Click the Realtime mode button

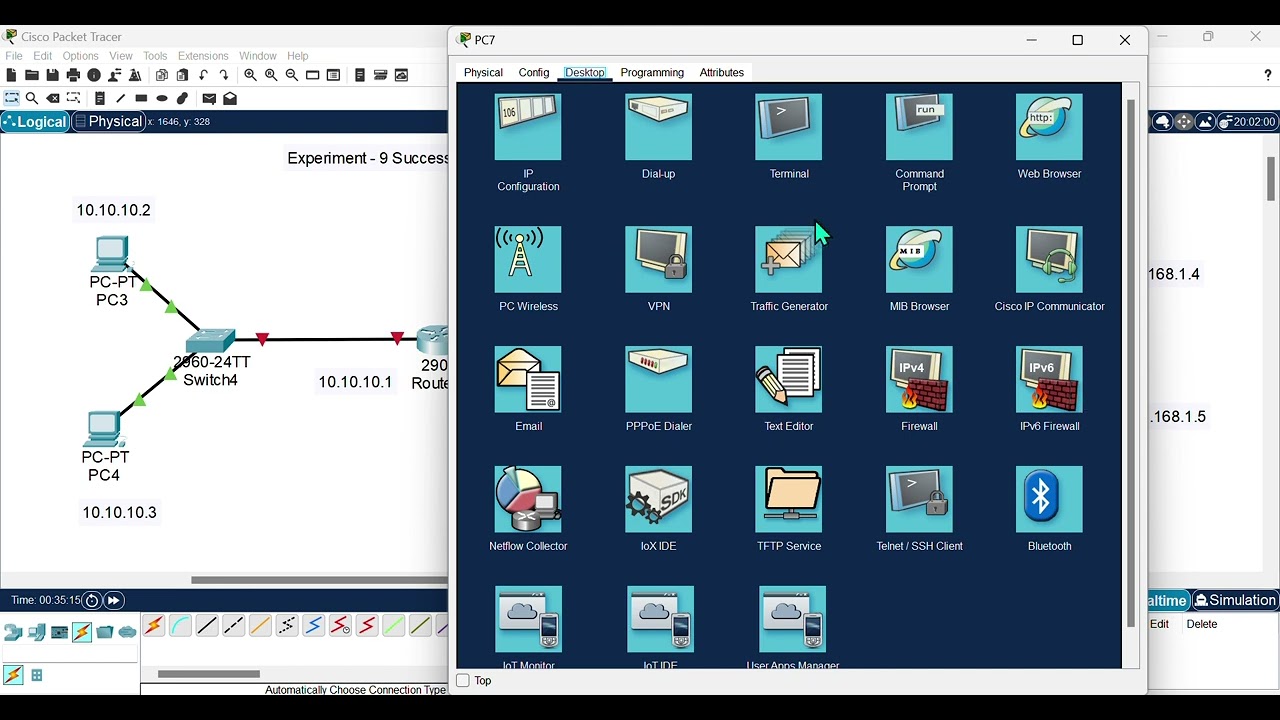click(1166, 601)
